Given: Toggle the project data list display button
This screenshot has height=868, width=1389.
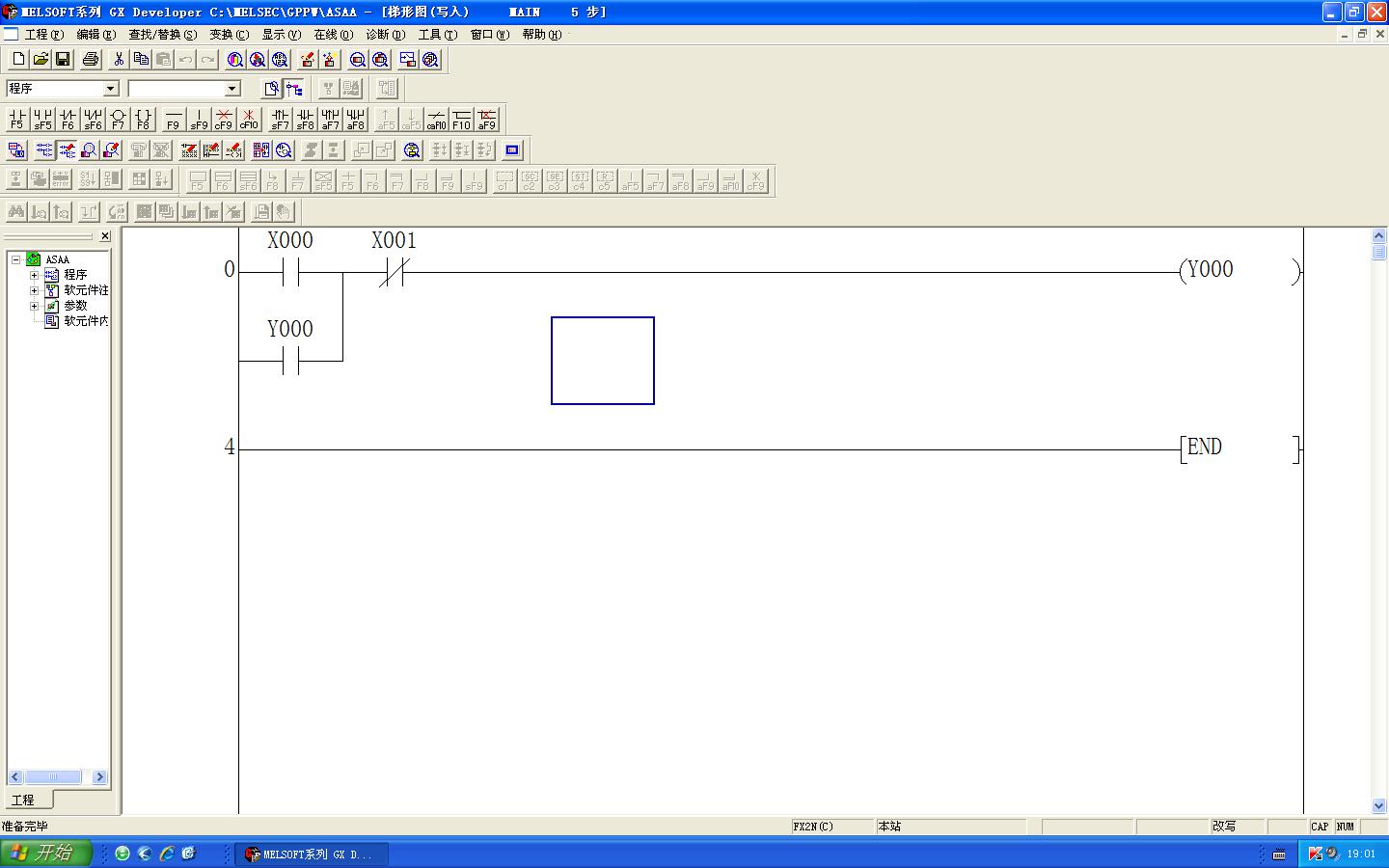Looking at the screenshot, I should (294, 89).
